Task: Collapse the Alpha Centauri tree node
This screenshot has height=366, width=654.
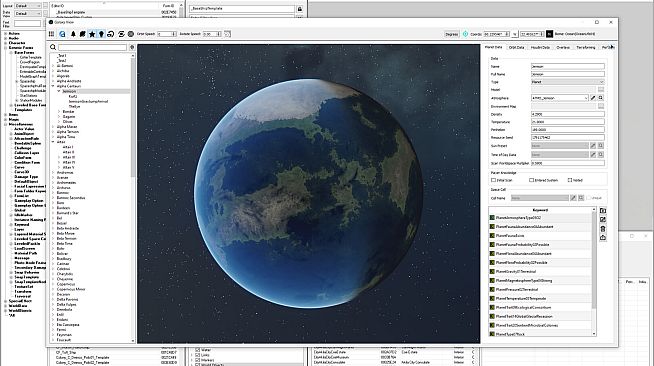Action: 53,86
